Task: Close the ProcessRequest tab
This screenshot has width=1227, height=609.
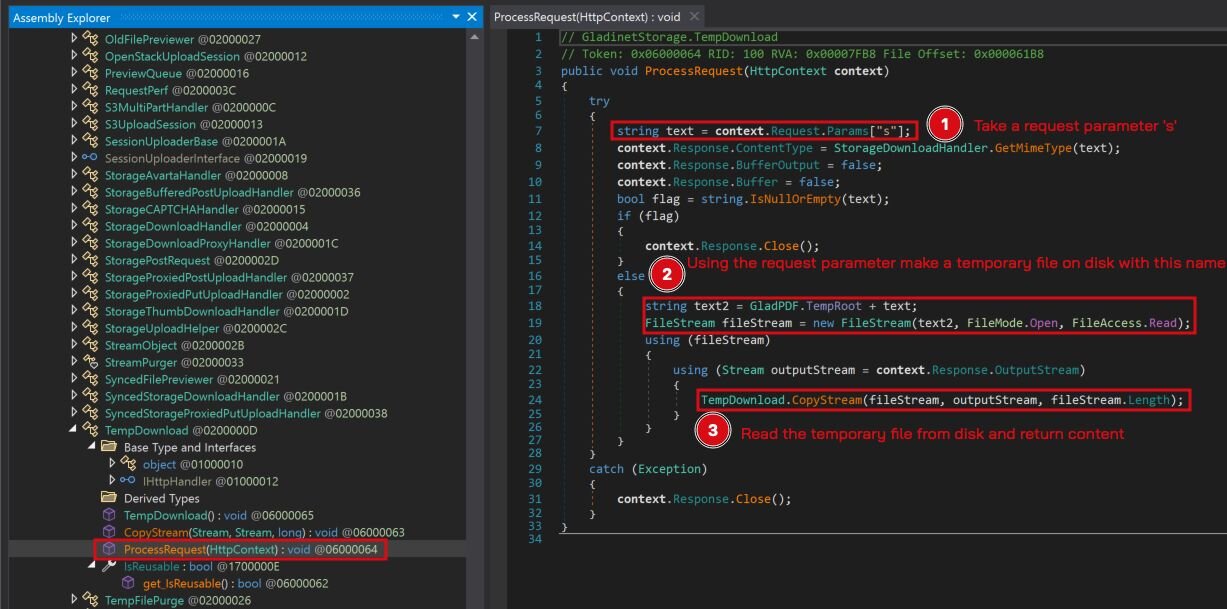Action: point(694,16)
